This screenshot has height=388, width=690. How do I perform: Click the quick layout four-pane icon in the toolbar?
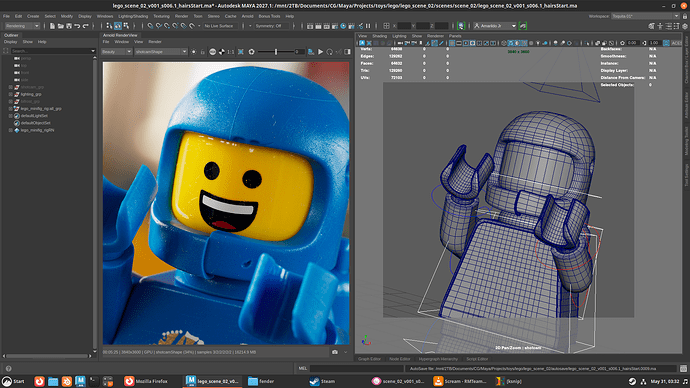coord(386,26)
